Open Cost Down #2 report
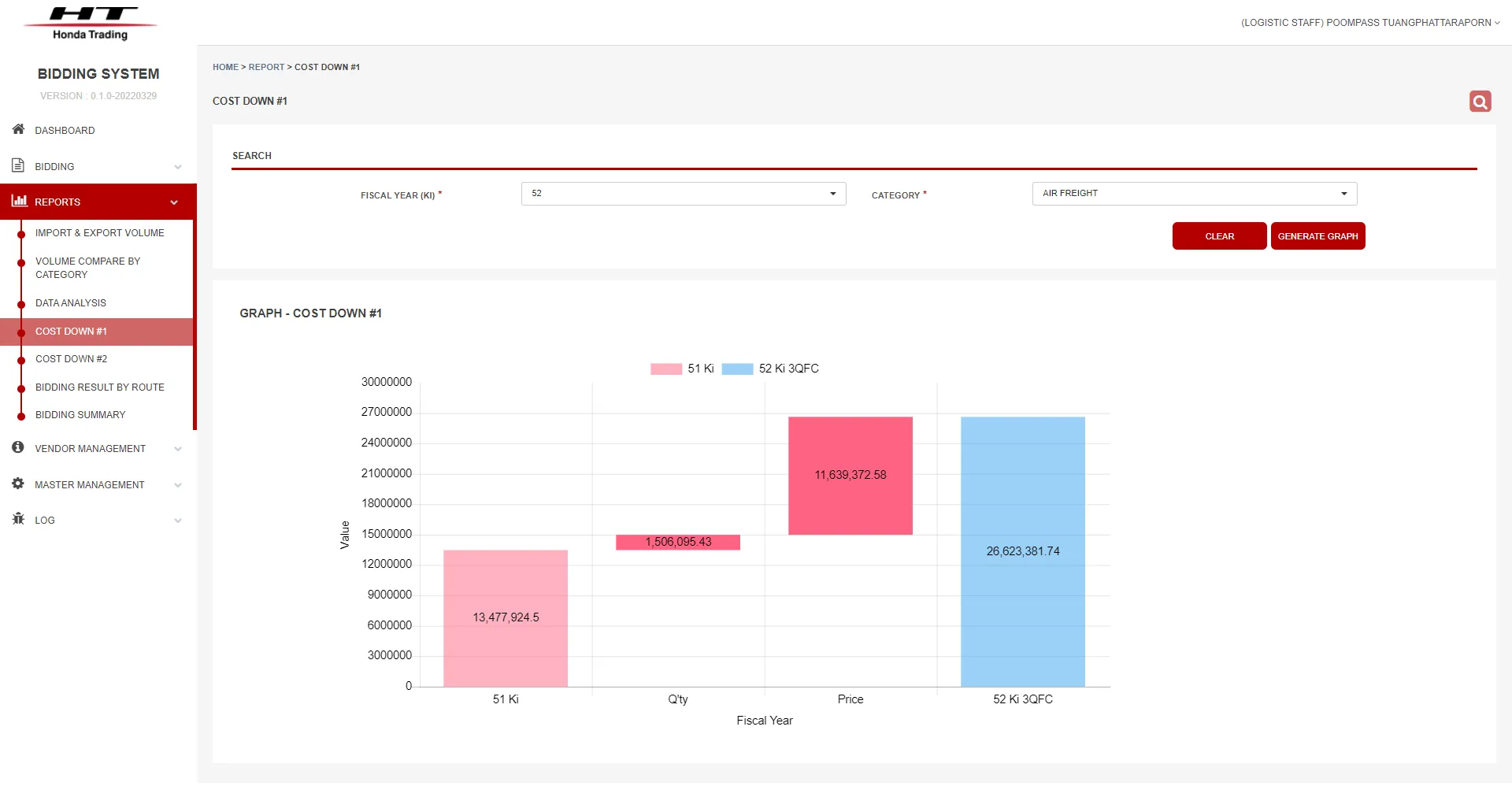This screenshot has height=797, width=1512. pyautogui.click(x=71, y=359)
